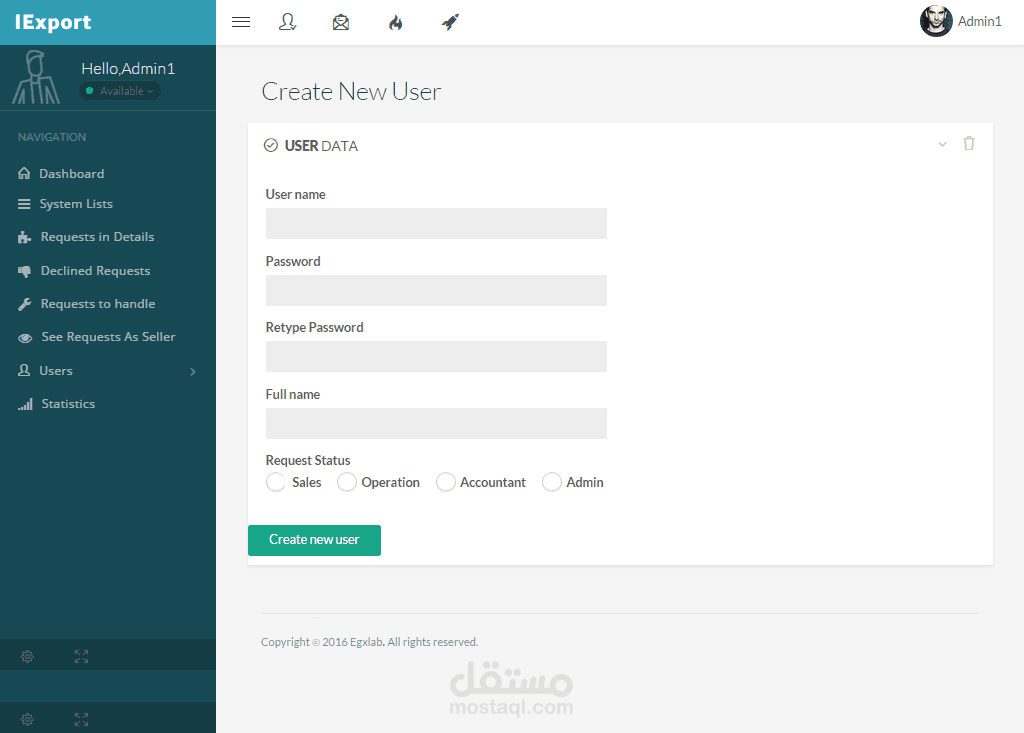Open the mail envelope icon in top bar
The image size is (1024, 733).
click(341, 22)
